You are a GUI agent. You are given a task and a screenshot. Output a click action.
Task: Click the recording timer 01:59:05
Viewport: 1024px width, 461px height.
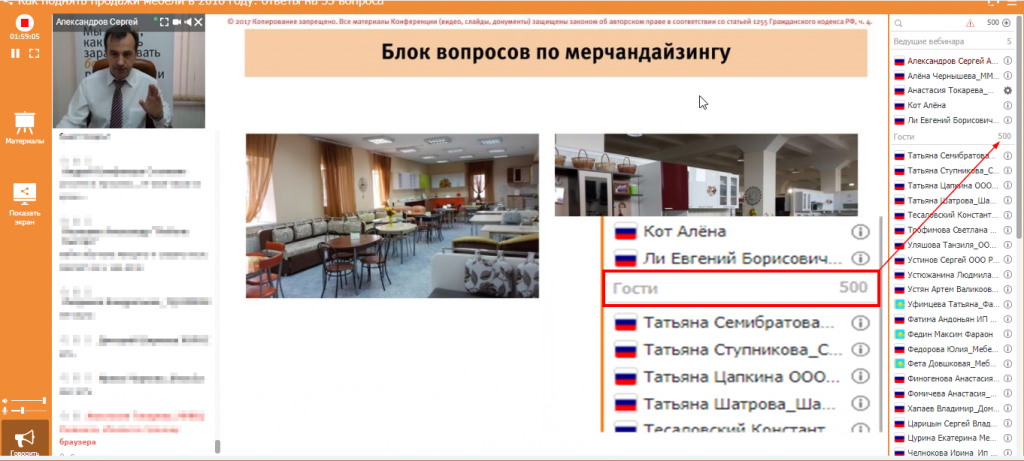pos(24,37)
